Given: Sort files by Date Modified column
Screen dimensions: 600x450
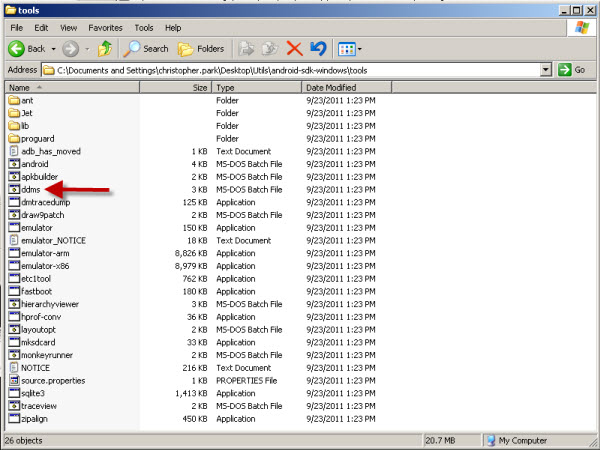Looking at the screenshot, I should (x=330, y=88).
